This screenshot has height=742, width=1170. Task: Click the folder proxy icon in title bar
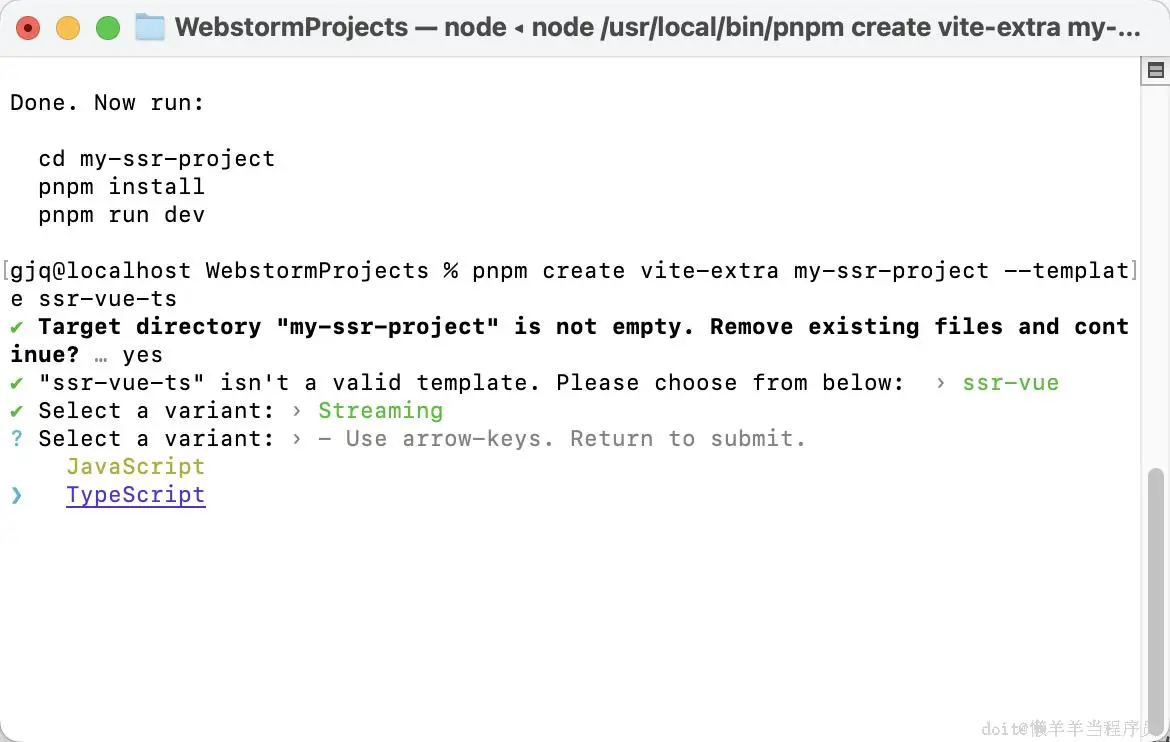[x=150, y=28]
